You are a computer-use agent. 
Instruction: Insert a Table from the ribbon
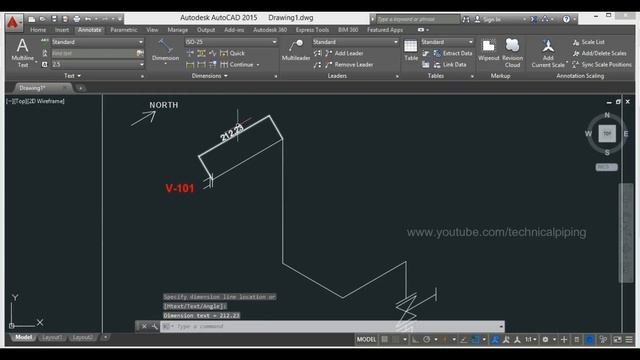coord(411,50)
